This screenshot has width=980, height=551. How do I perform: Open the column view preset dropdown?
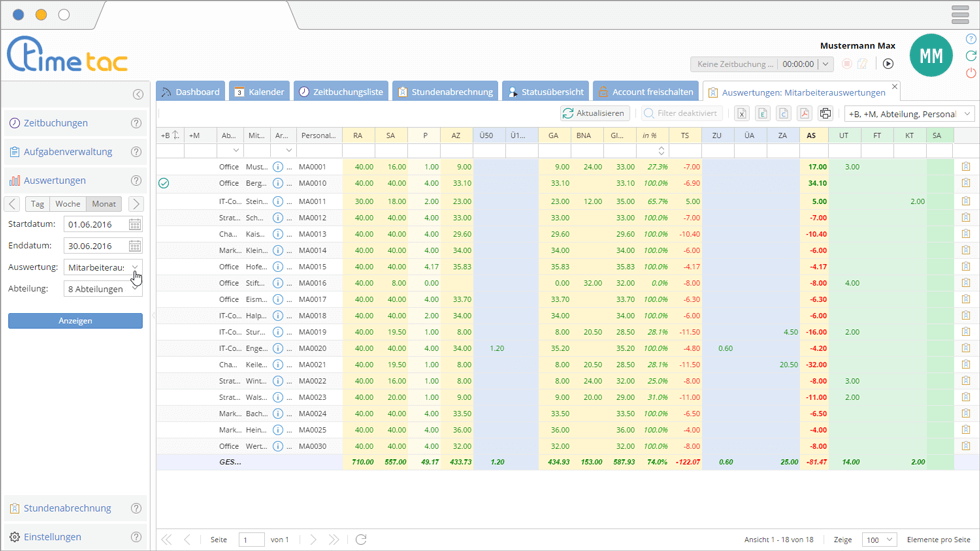[909, 114]
